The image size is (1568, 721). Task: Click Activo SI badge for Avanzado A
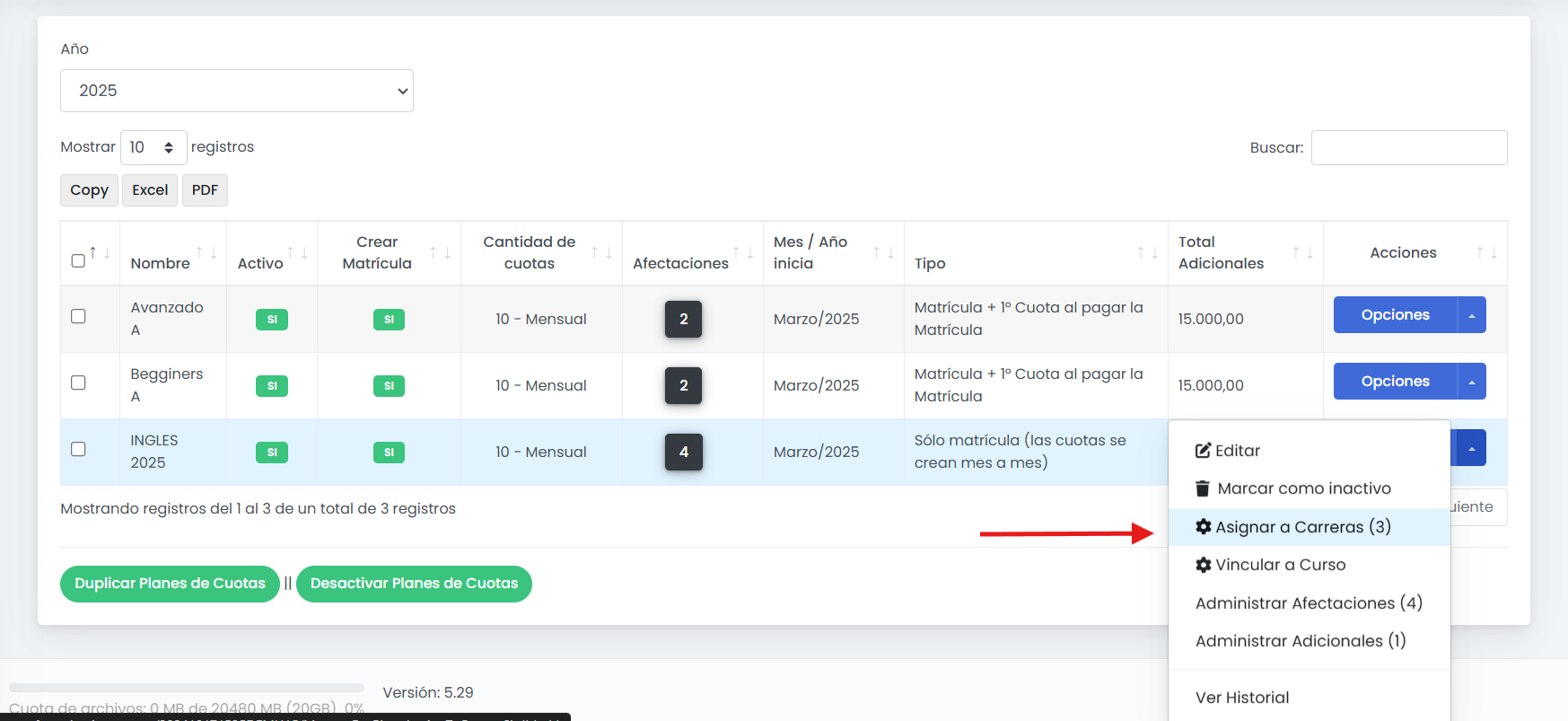272,320
